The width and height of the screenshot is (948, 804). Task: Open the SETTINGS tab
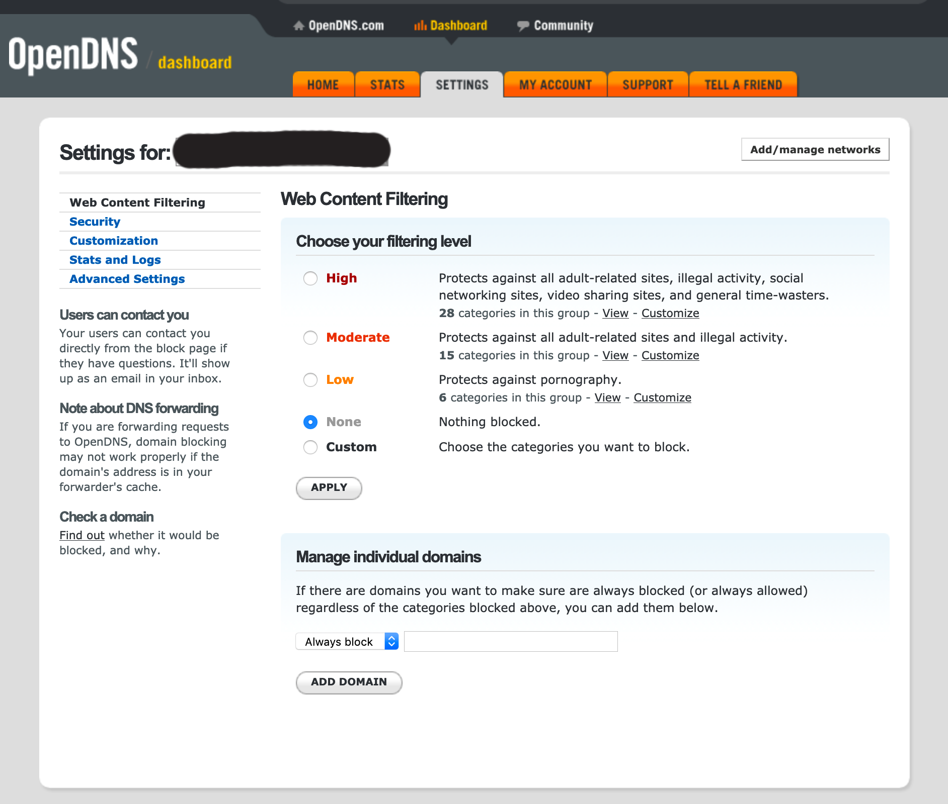pyautogui.click(x=462, y=85)
